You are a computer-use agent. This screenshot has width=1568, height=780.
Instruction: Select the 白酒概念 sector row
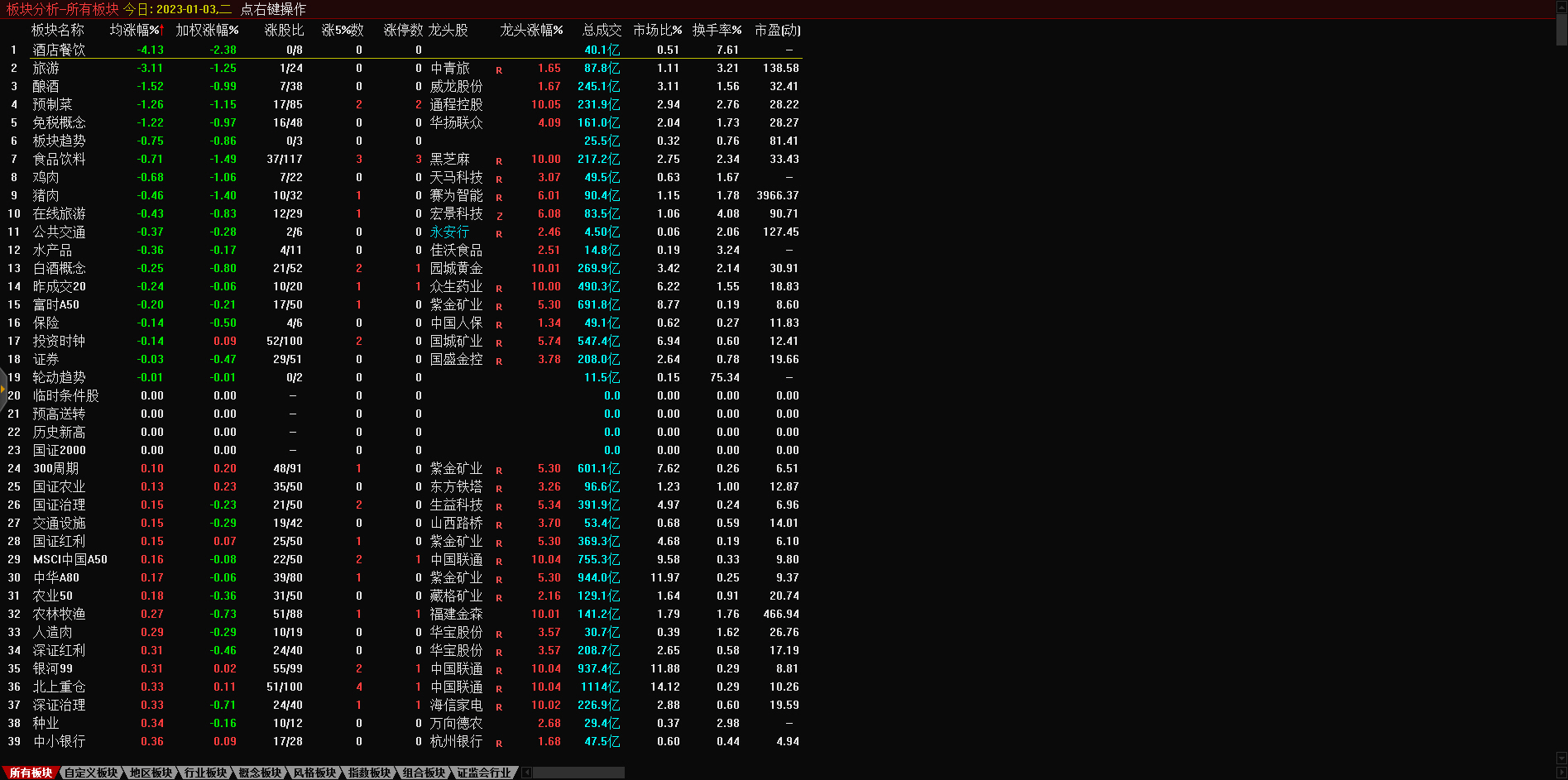pyautogui.click(x=59, y=269)
